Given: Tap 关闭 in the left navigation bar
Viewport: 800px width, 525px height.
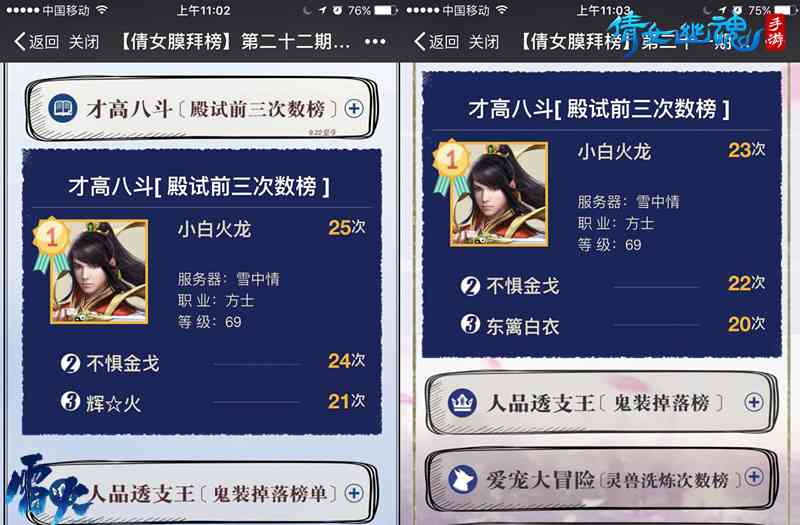Looking at the screenshot, I should pyautogui.click(x=84, y=42).
